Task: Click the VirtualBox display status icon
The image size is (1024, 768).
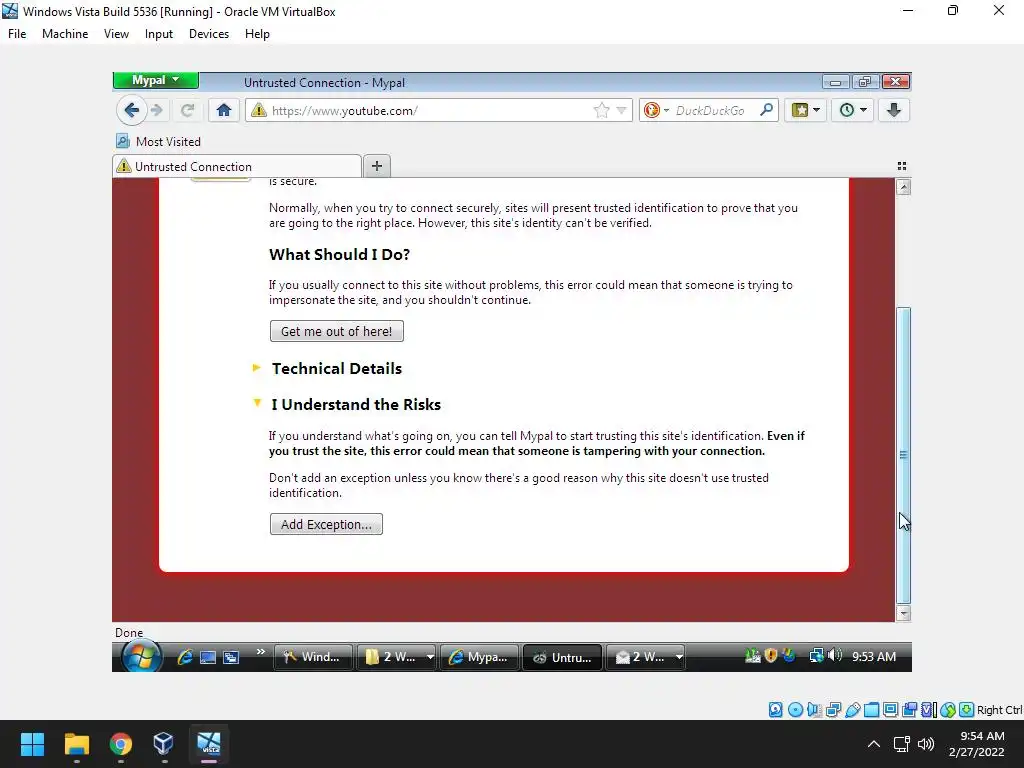Action: 890,710
